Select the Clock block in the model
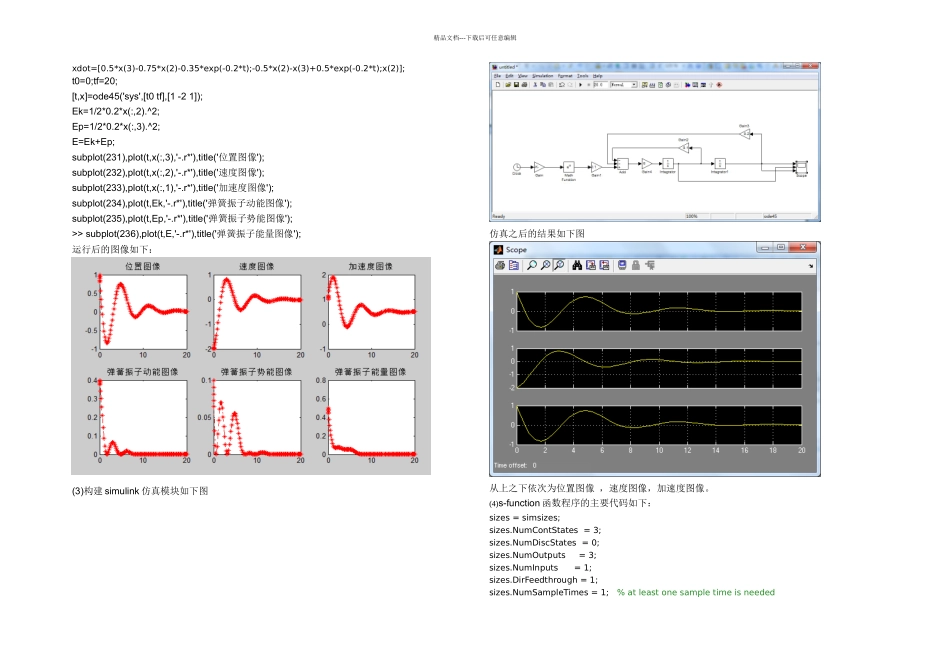 (516, 166)
